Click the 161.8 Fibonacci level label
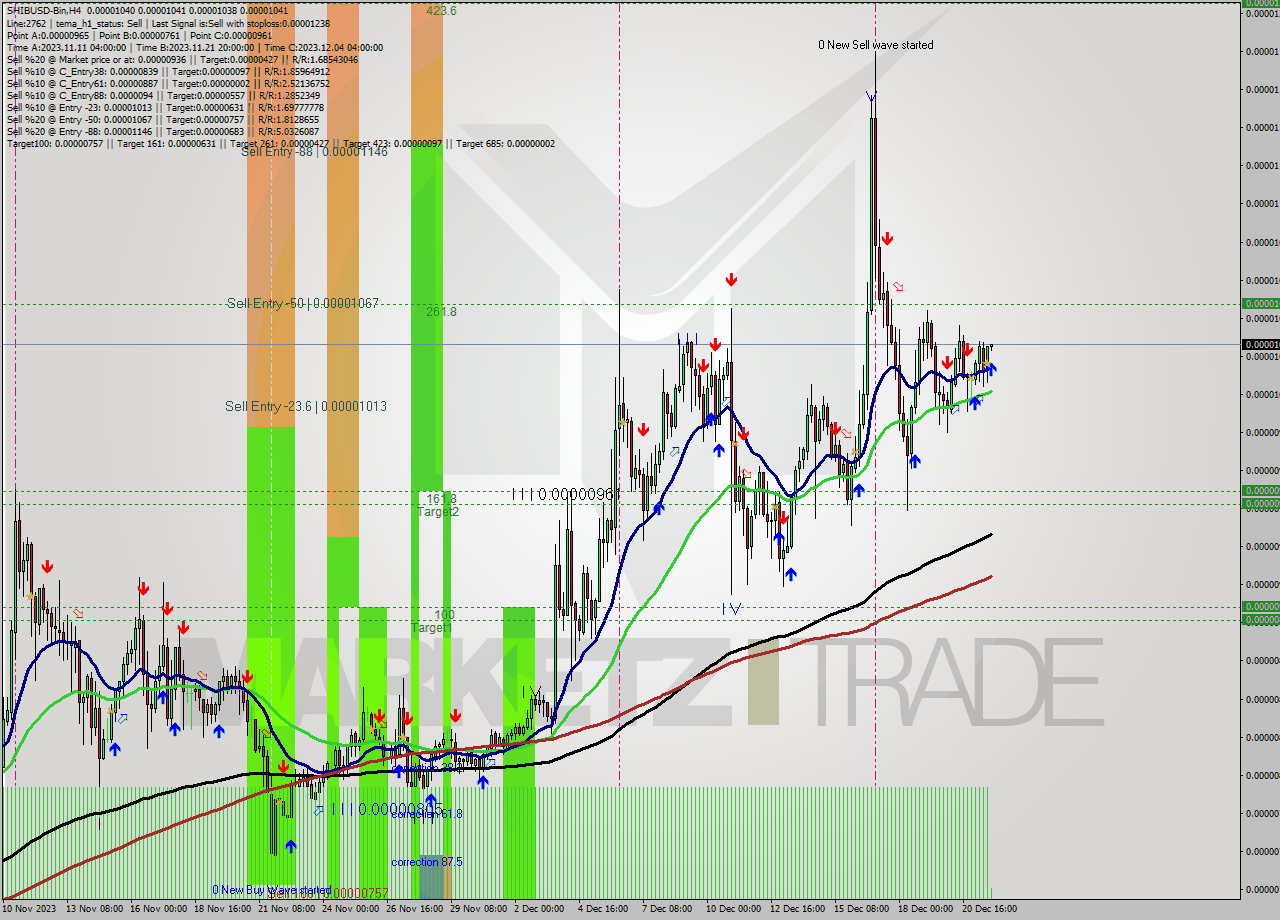The height and width of the screenshot is (920, 1280). (441, 497)
